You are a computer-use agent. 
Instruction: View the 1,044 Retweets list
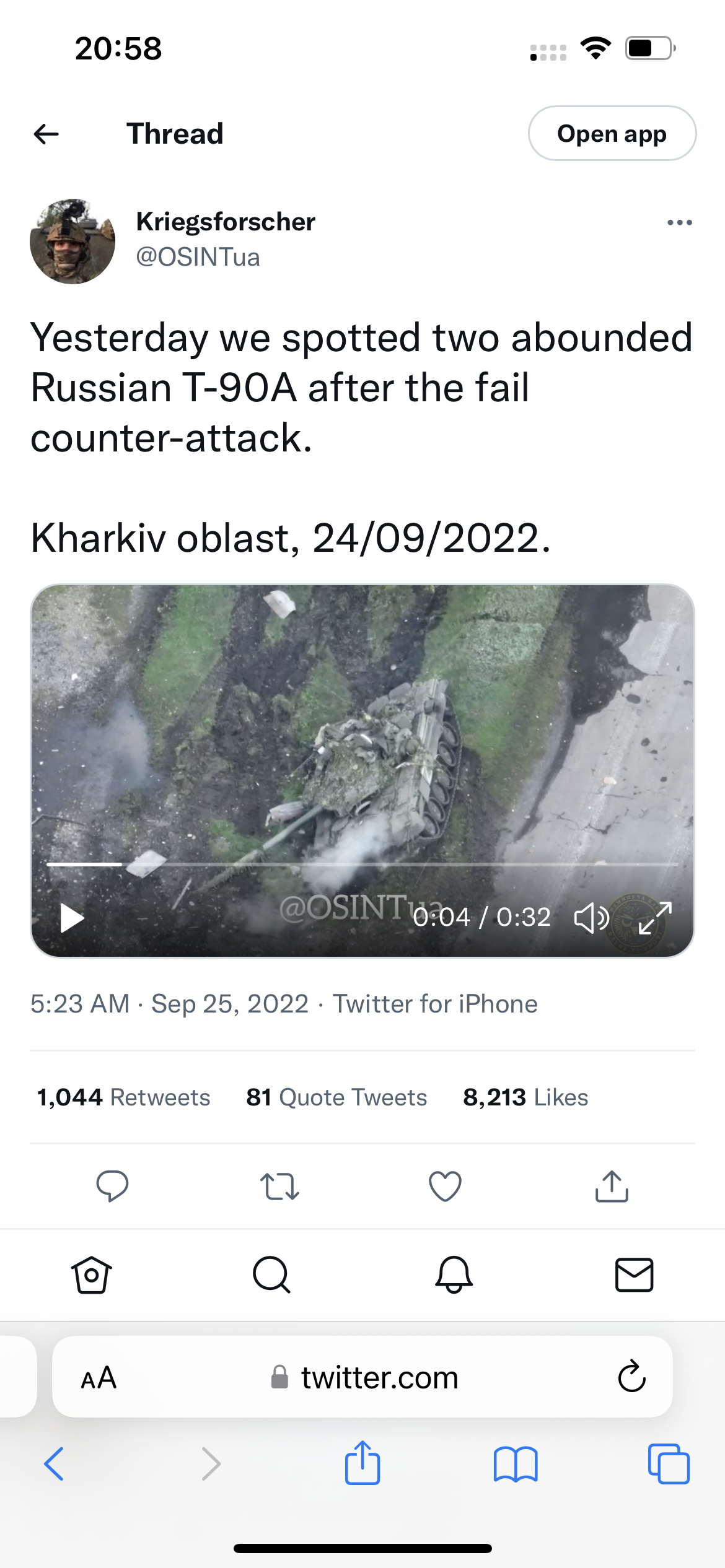pos(123,1097)
